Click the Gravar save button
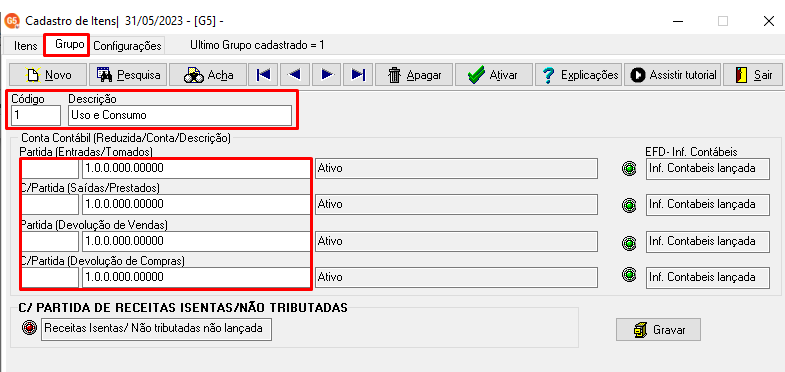 pos(658,329)
